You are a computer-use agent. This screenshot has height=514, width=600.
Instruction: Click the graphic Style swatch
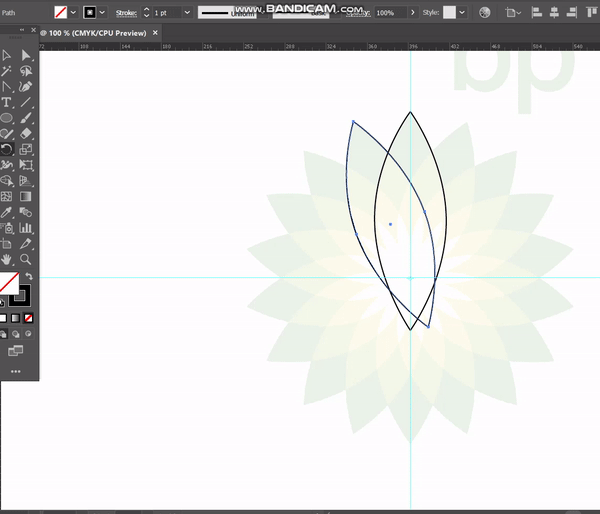[x=449, y=13]
